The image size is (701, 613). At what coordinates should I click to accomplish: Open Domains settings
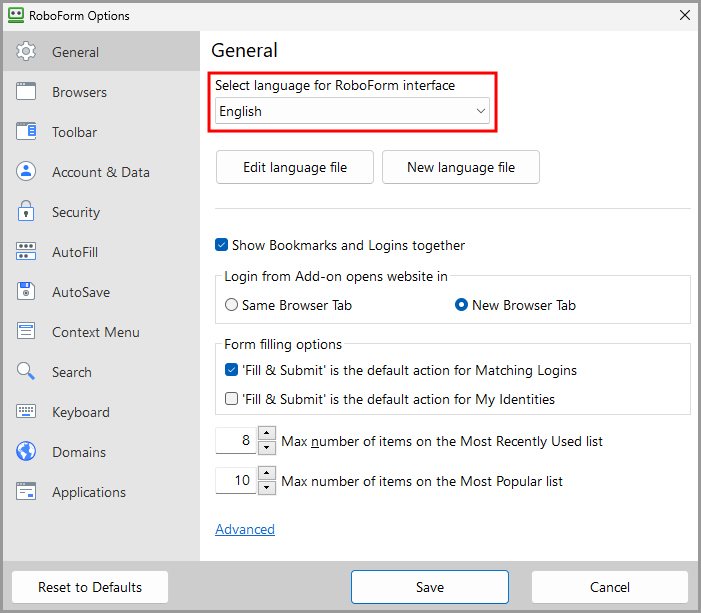pyautogui.click(x=101, y=452)
